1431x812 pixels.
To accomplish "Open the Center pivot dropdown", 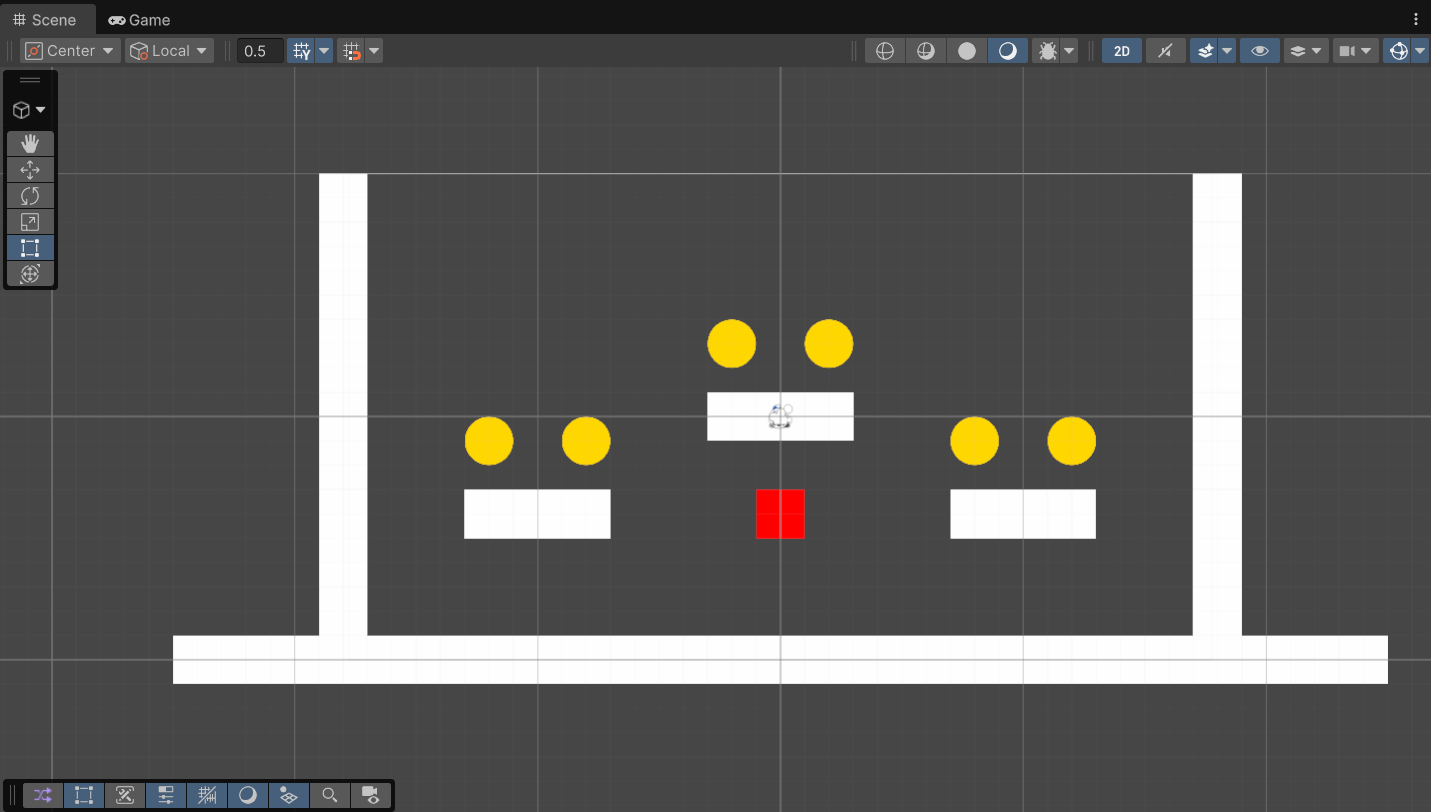I will click(69, 50).
